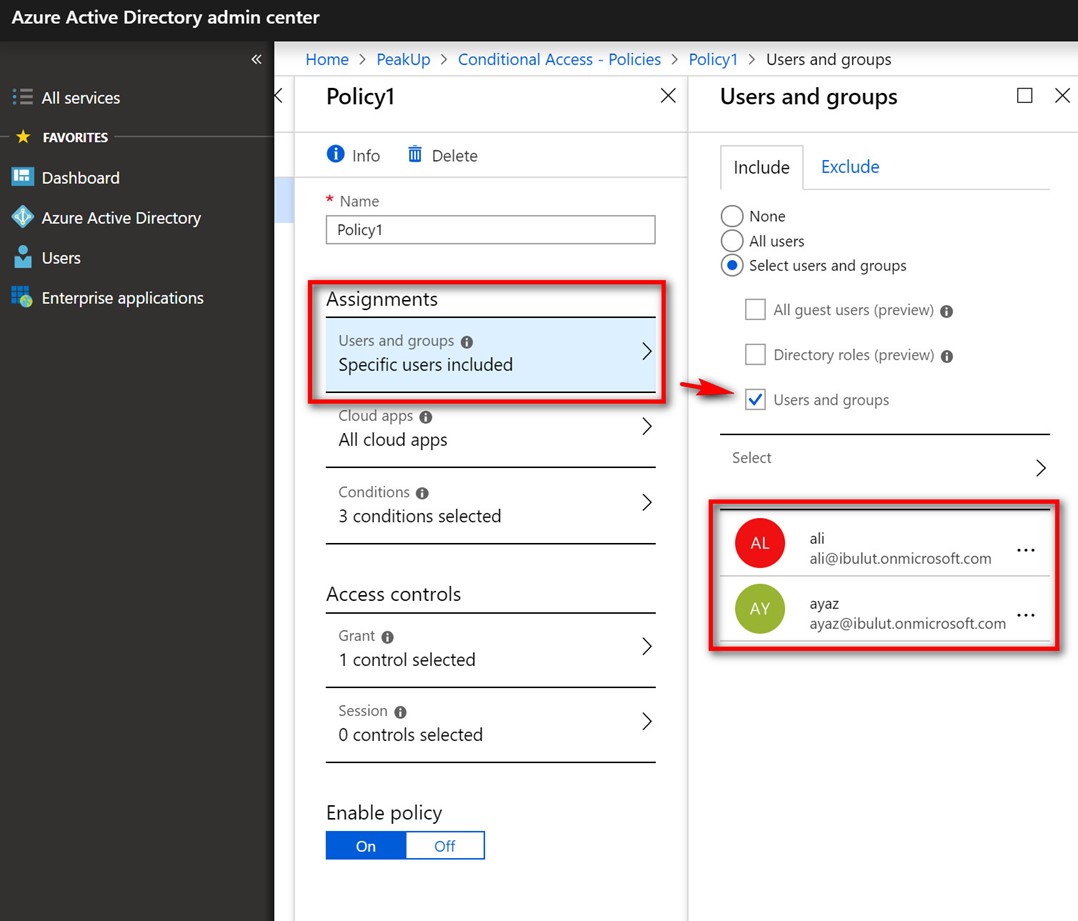This screenshot has height=921, width=1078.
Task: Open more options ellipsis for ayaz
Action: [x=1026, y=615]
